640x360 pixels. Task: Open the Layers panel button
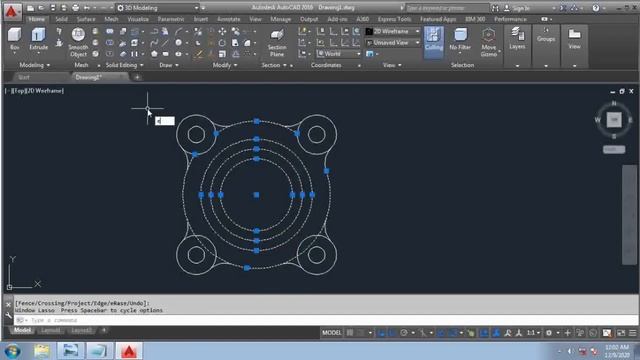(517, 39)
